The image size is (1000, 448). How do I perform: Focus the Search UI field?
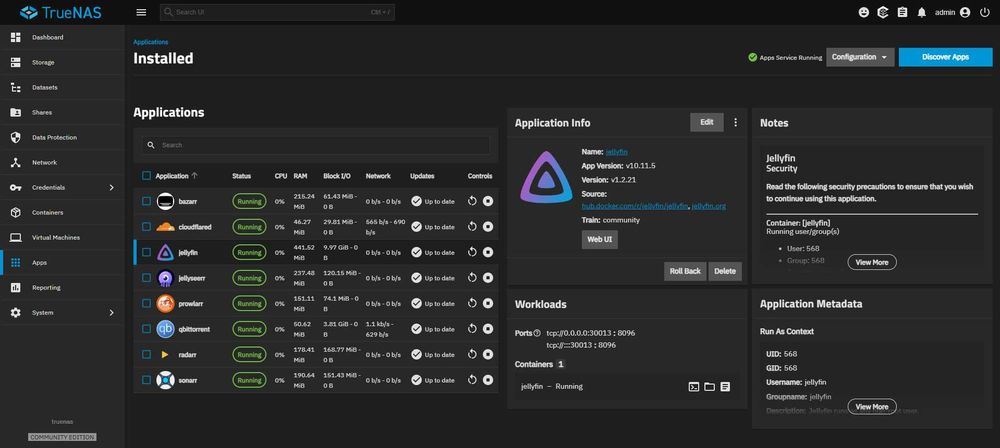point(277,12)
